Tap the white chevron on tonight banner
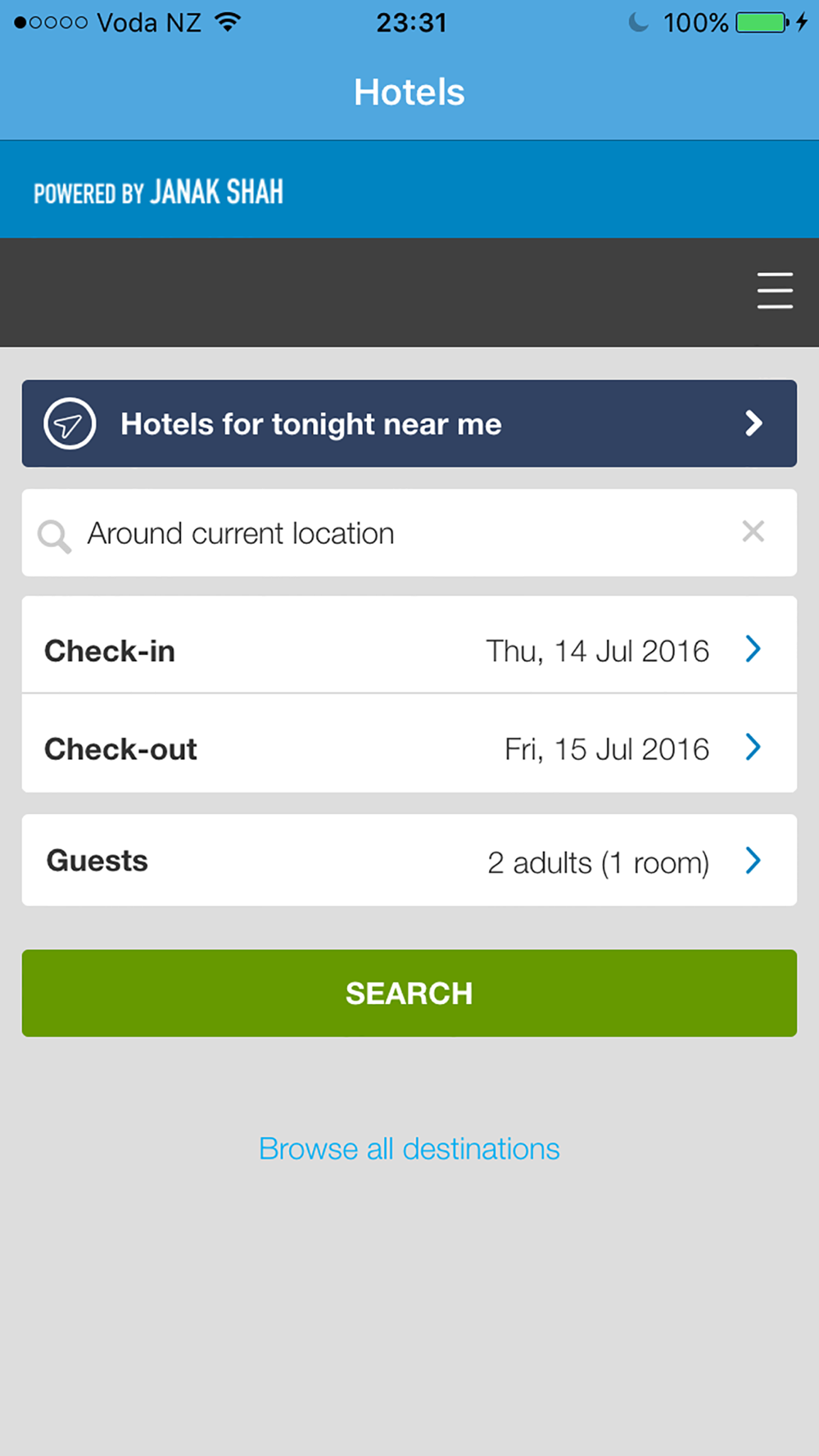The width and height of the screenshot is (819, 1456). (753, 423)
